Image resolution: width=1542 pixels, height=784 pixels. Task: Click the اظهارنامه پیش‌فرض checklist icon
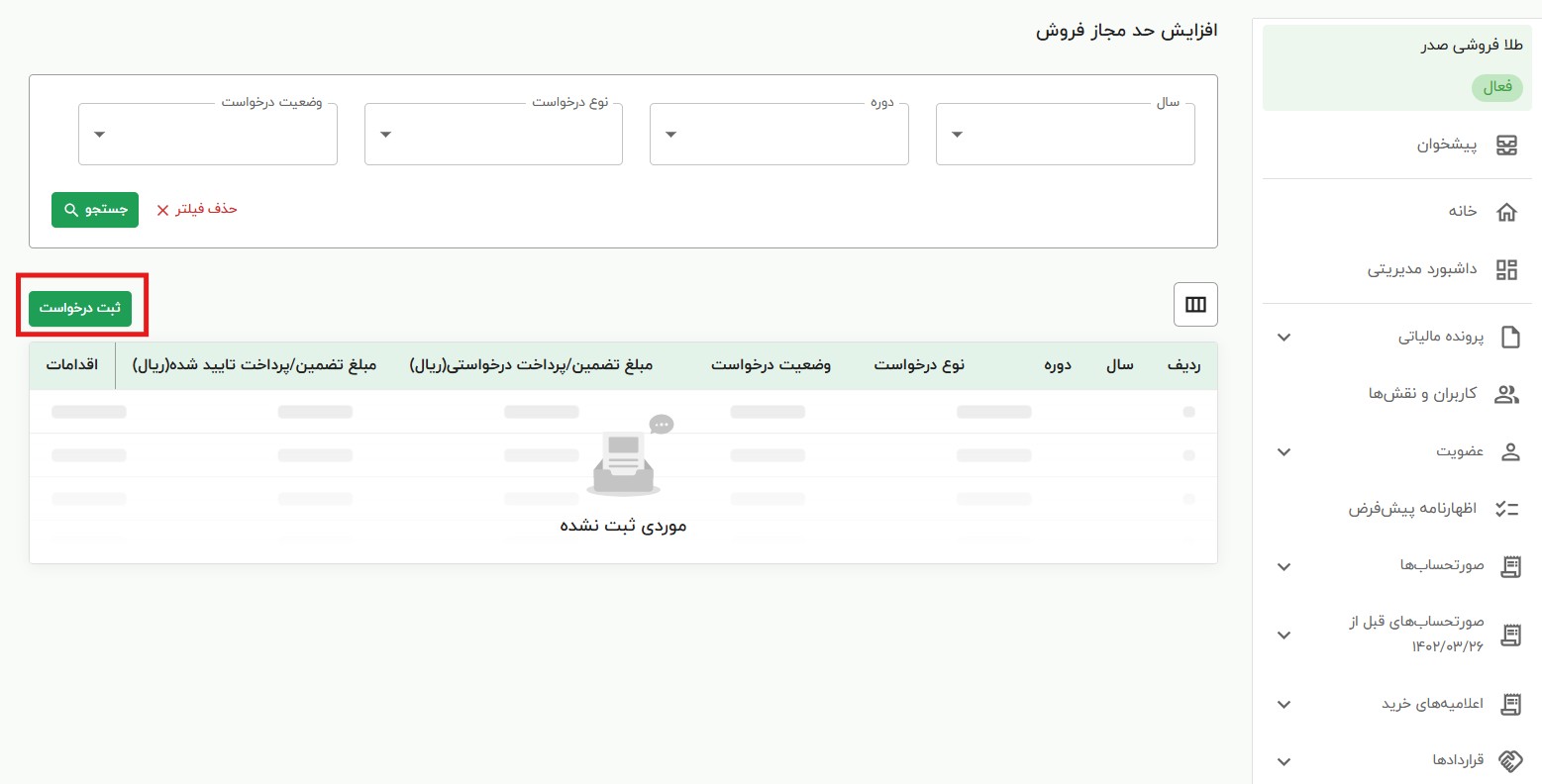coord(1506,509)
